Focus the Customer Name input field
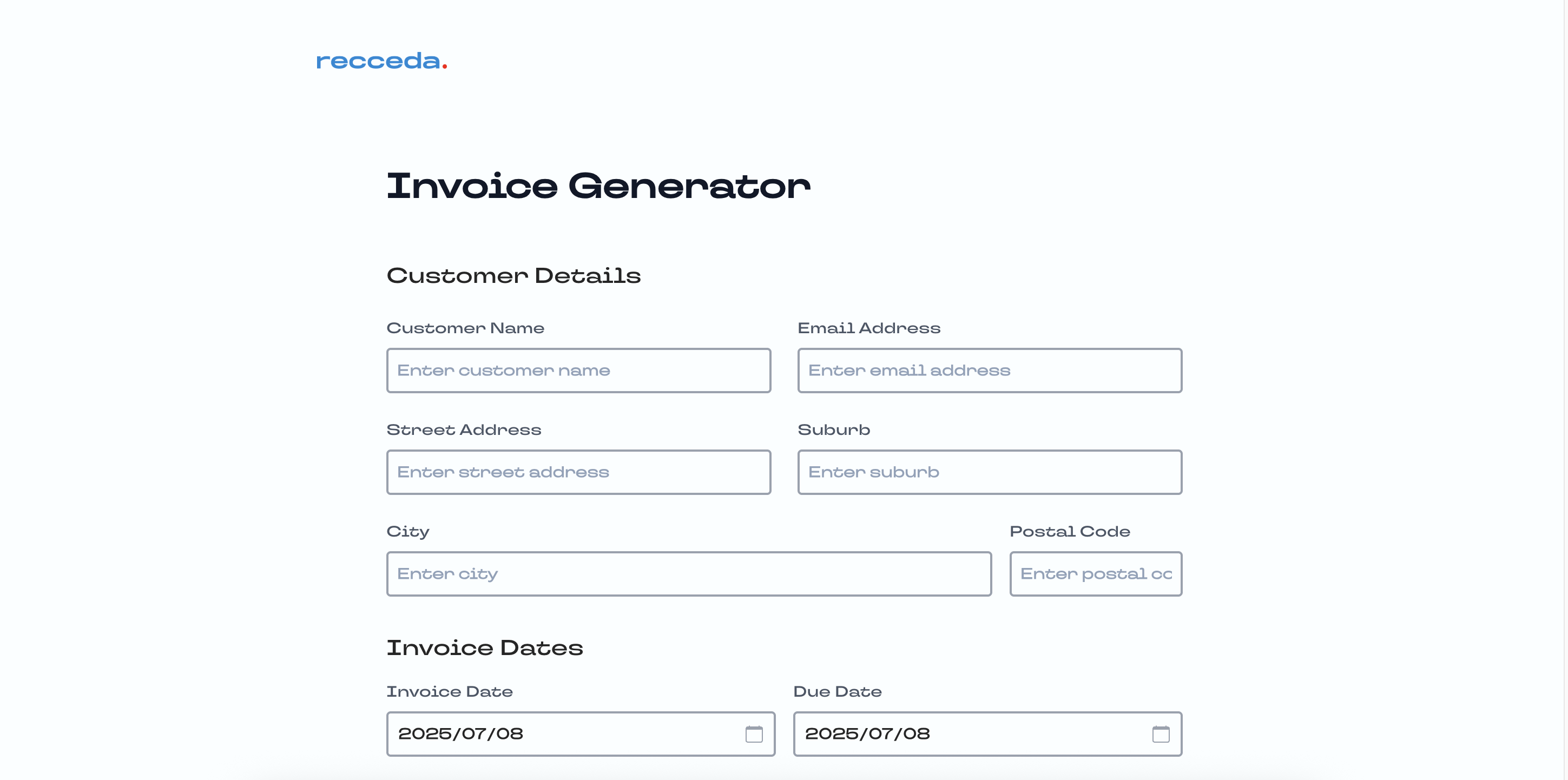The width and height of the screenshot is (1568, 780). 578,371
